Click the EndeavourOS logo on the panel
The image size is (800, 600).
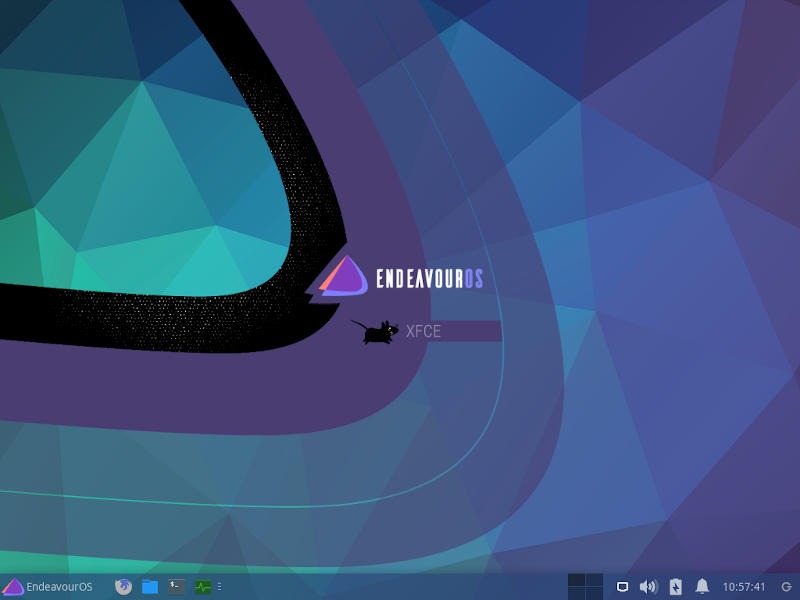pyautogui.click(x=13, y=587)
